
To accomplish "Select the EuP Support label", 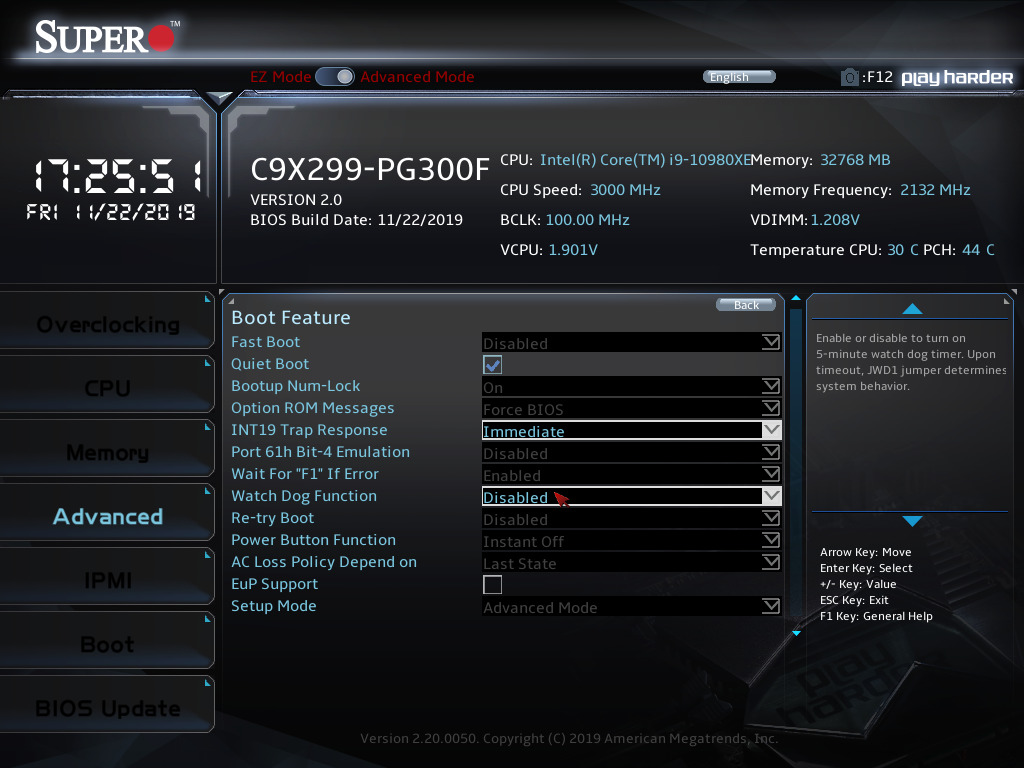I will pos(274,584).
